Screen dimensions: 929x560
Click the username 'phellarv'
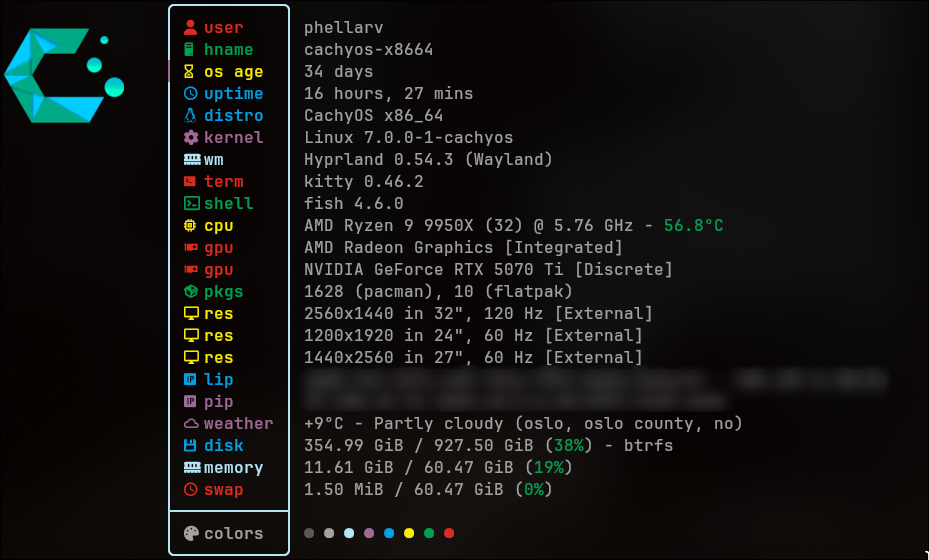coord(344,28)
